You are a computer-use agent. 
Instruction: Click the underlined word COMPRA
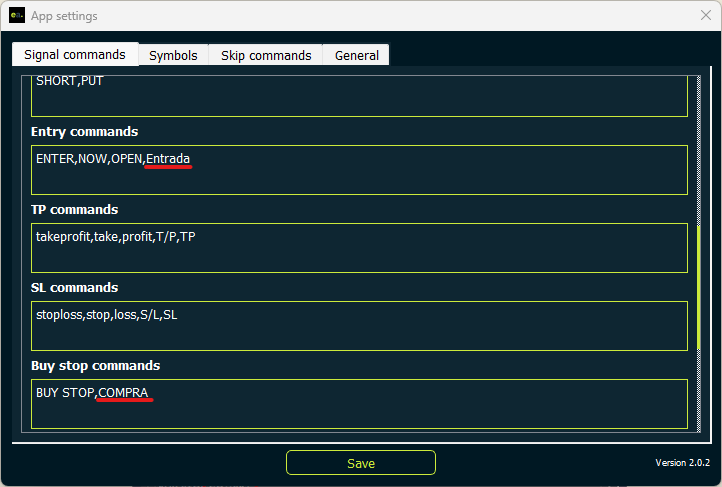[x=125, y=393]
